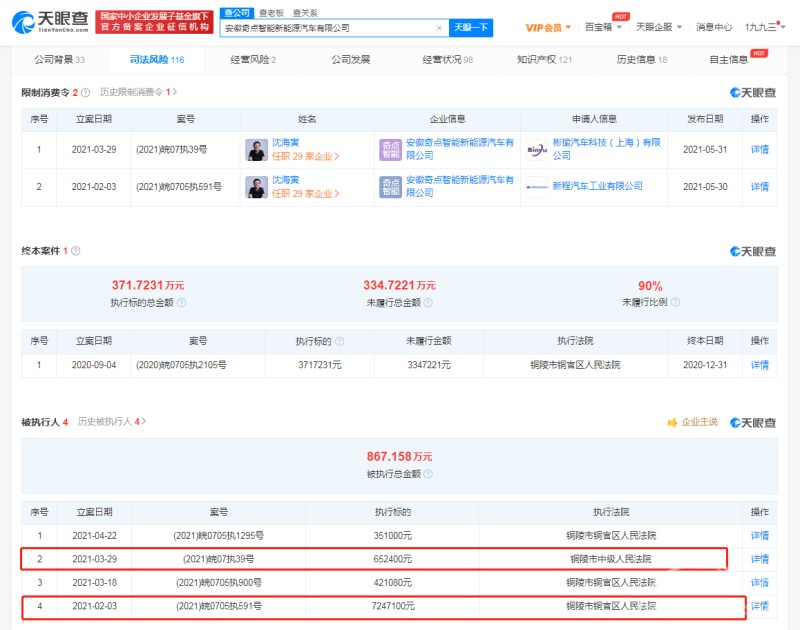Clear the search box with the X icon

(439, 28)
